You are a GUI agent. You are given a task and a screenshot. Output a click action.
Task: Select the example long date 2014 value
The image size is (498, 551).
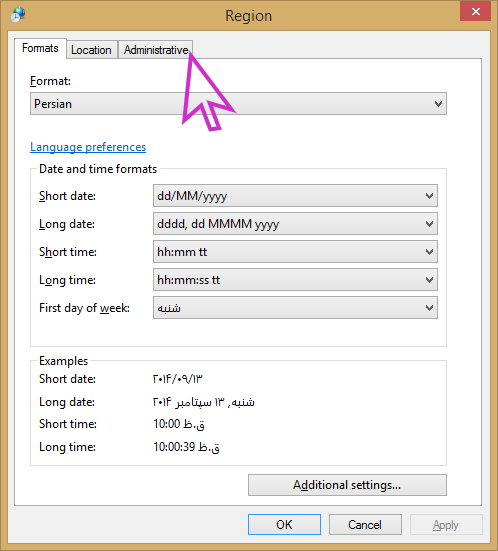(204, 402)
